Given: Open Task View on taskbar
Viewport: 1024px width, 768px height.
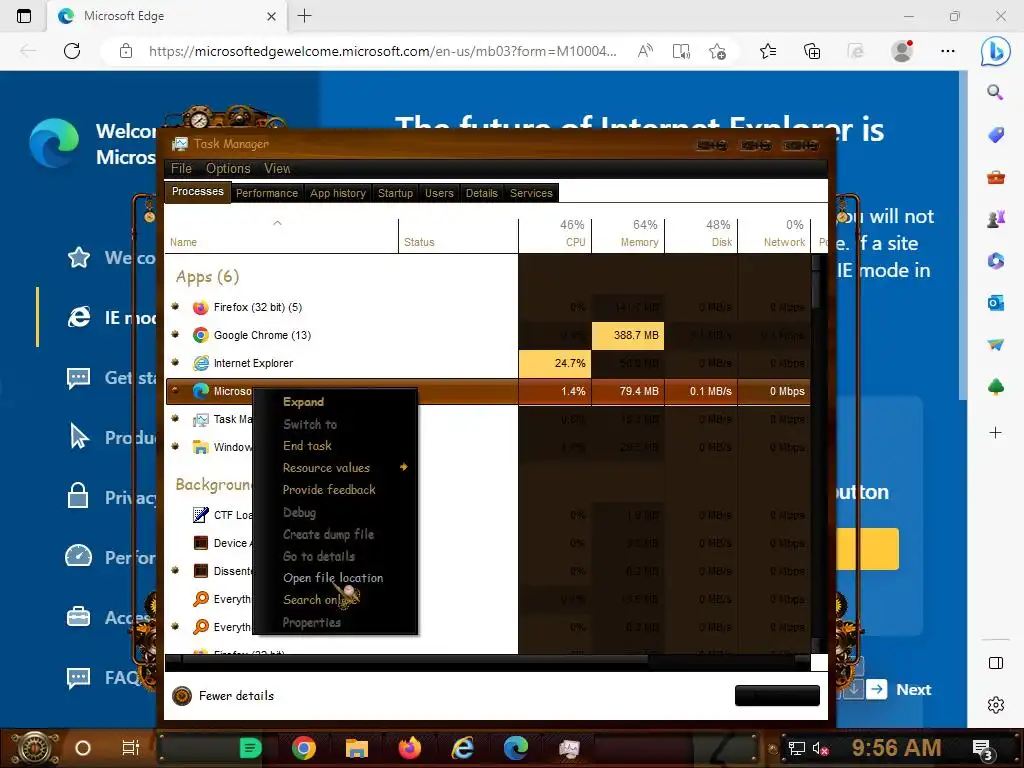Looking at the screenshot, I should [131, 748].
